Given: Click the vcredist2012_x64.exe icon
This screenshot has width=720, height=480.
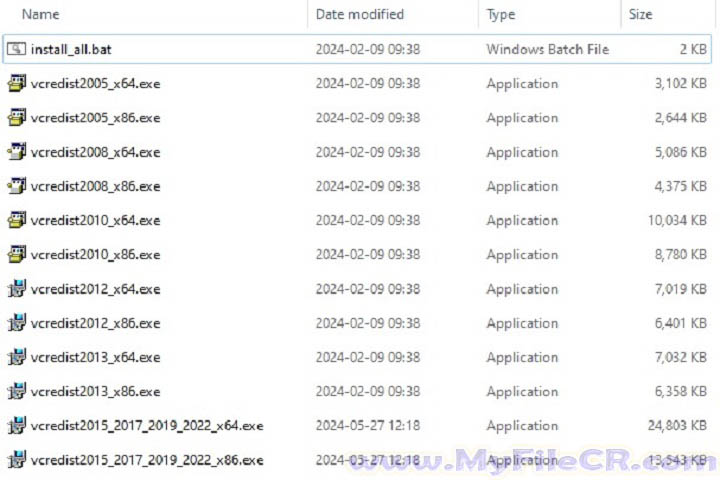Looking at the screenshot, I should point(16,290).
